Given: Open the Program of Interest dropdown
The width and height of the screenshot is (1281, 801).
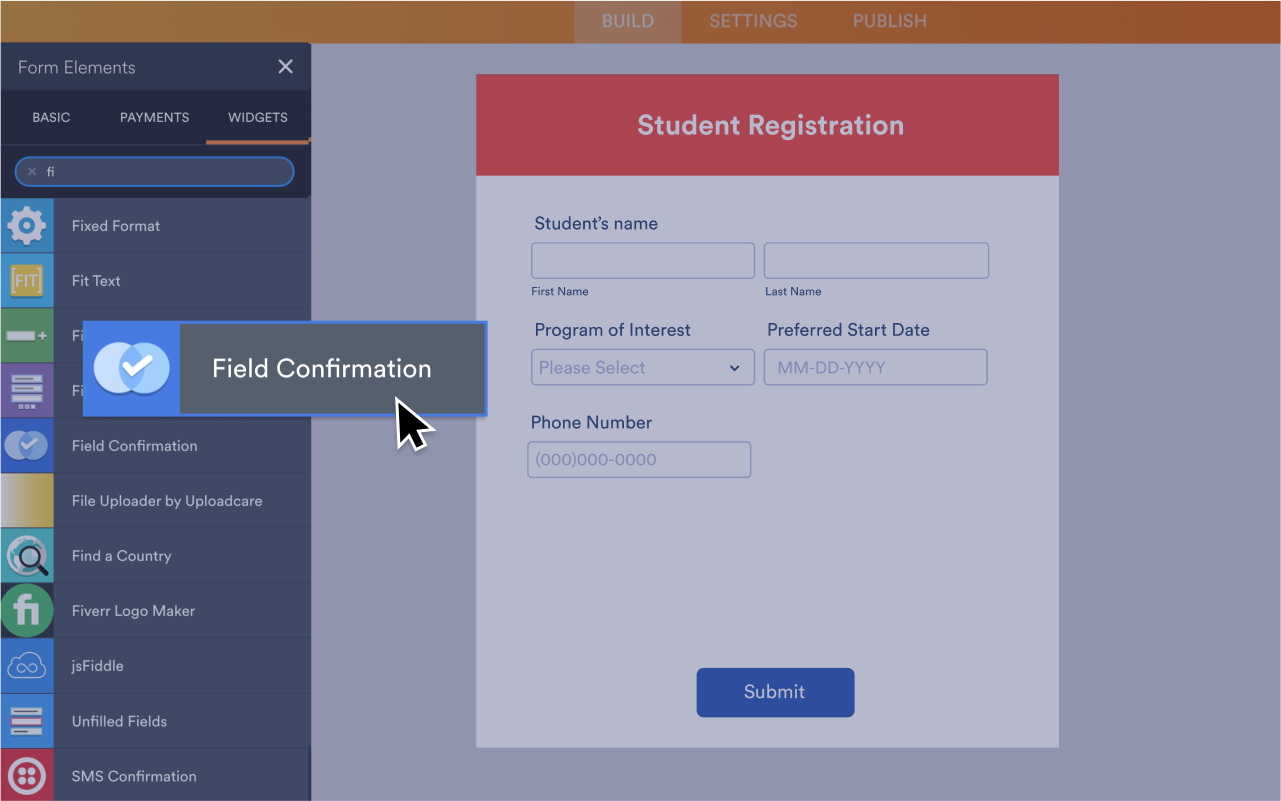Looking at the screenshot, I should [x=643, y=367].
